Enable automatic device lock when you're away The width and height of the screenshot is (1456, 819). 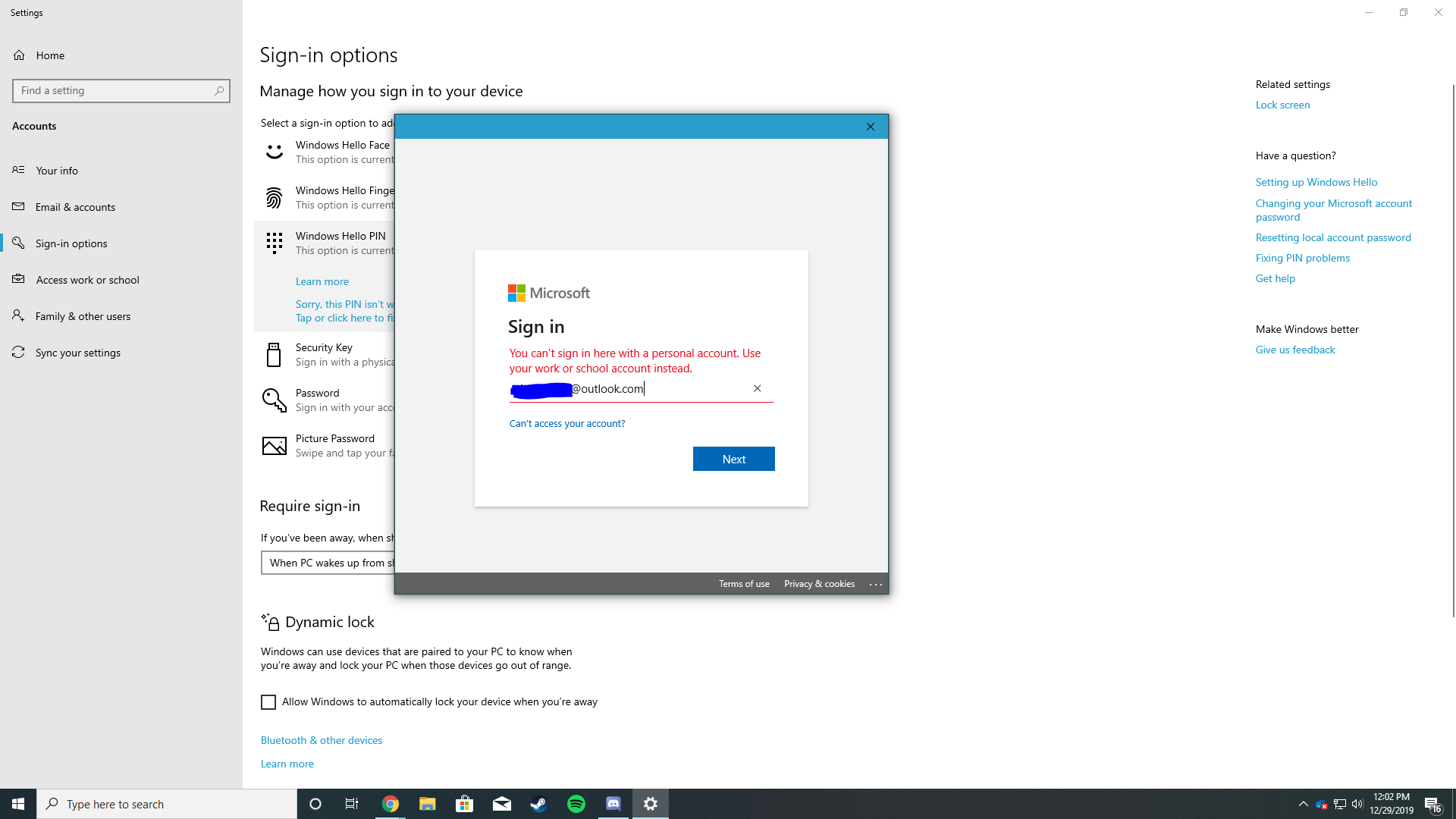[x=268, y=701]
